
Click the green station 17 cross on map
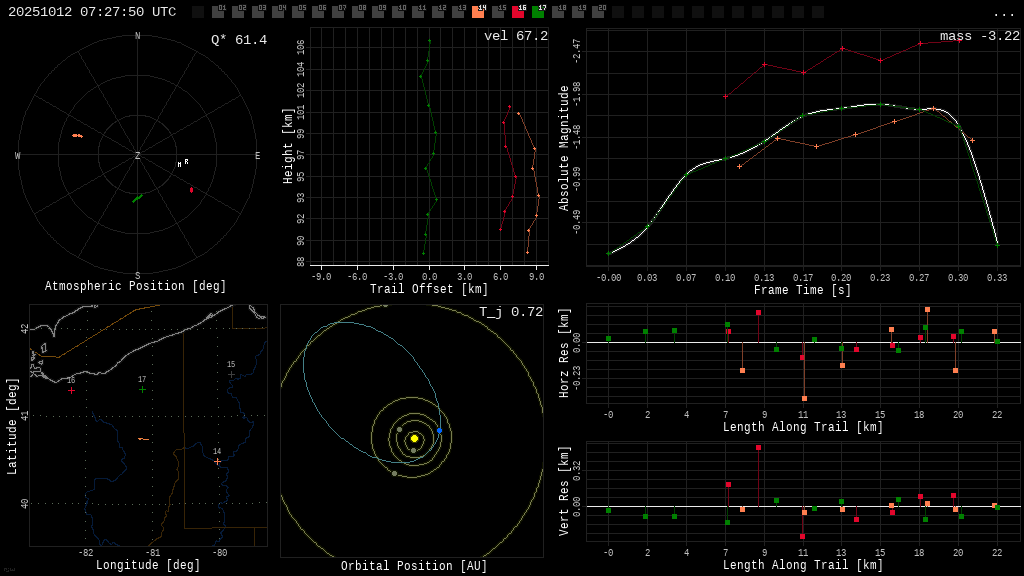click(x=142, y=389)
